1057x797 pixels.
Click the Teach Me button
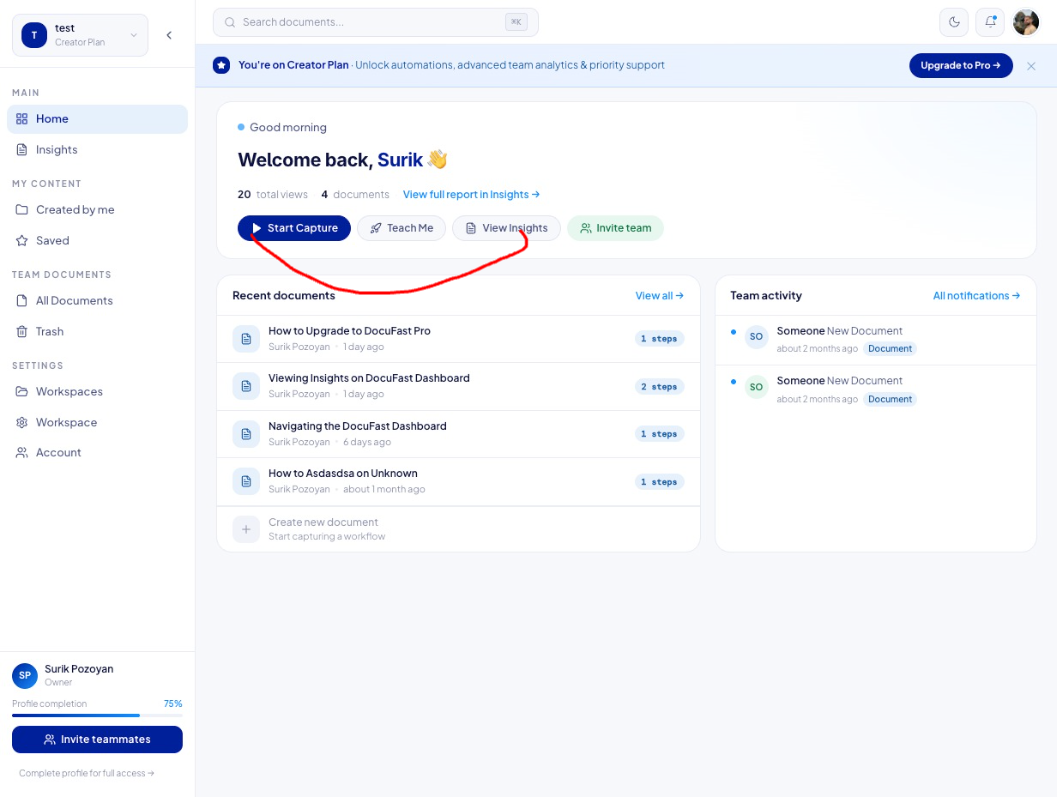click(x=401, y=228)
